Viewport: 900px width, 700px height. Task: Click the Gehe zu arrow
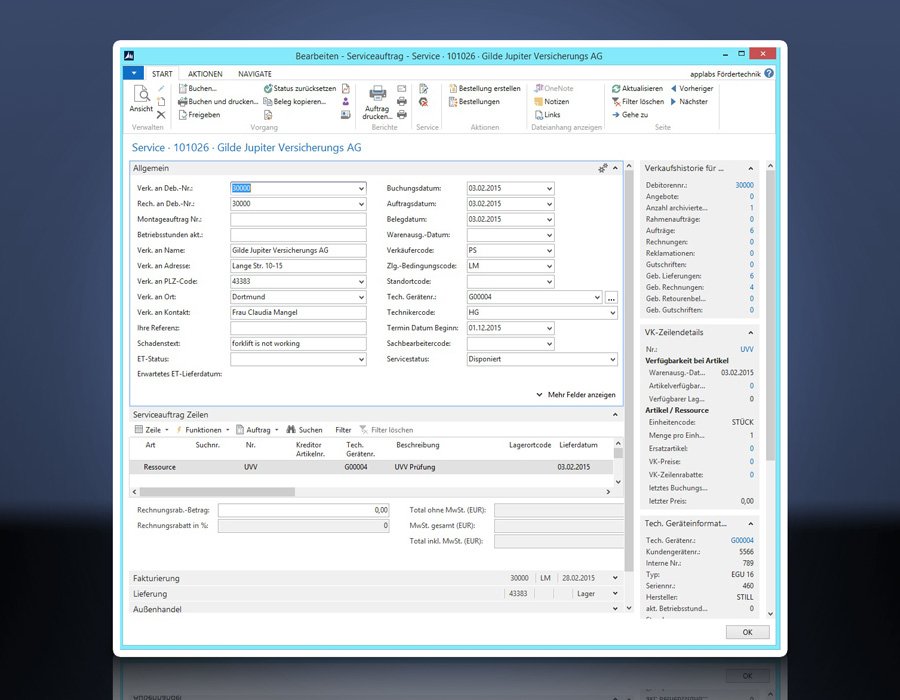tap(616, 115)
